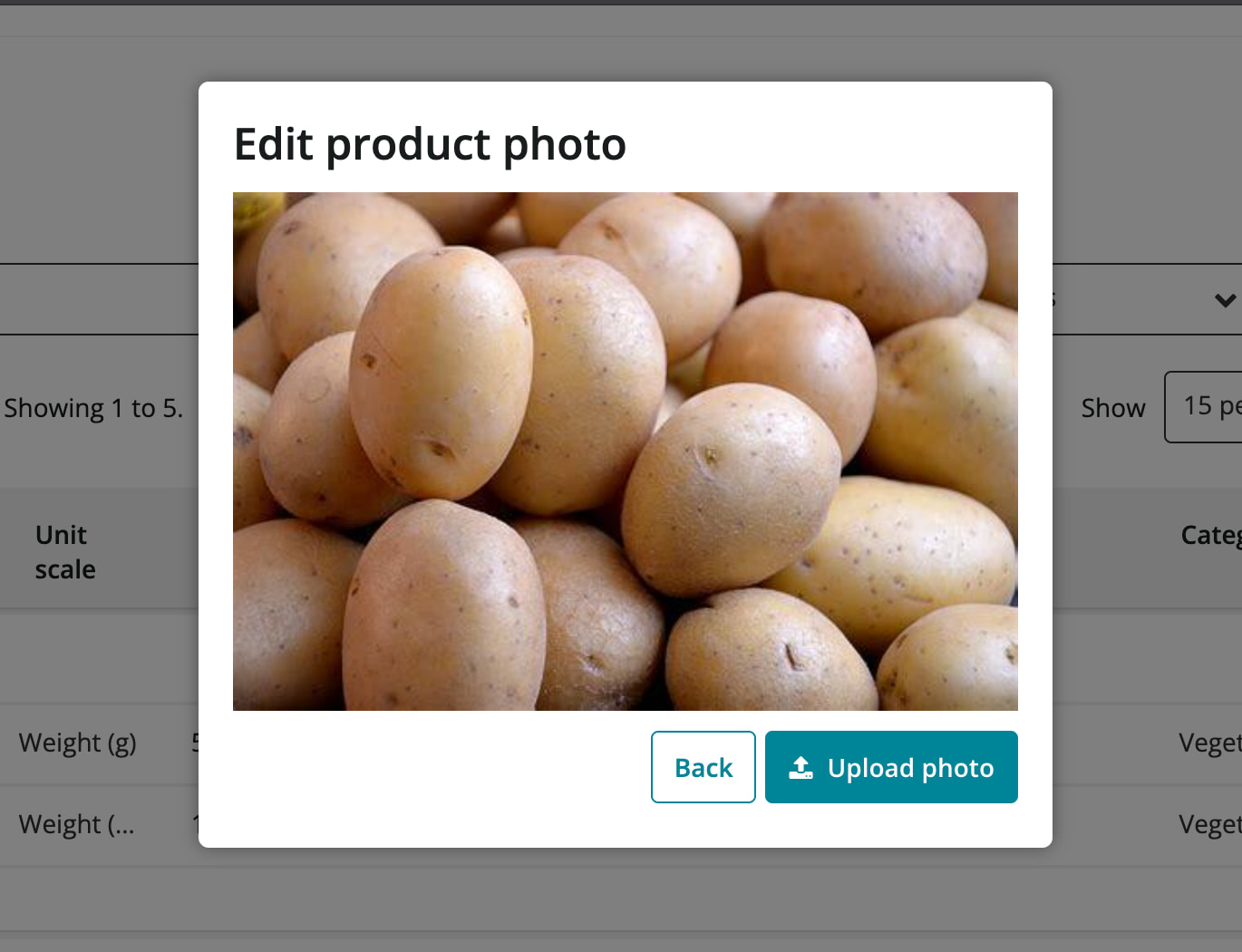Click the Show label beside per-page selector

click(x=1113, y=408)
